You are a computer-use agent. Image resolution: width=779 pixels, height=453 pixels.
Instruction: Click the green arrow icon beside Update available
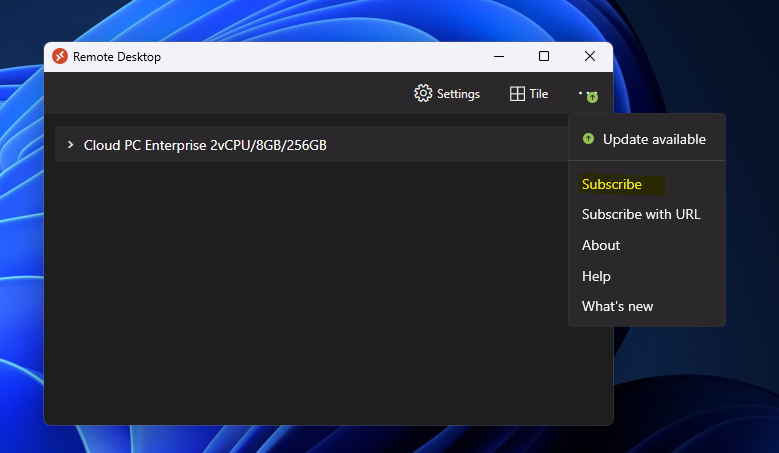[588, 139]
